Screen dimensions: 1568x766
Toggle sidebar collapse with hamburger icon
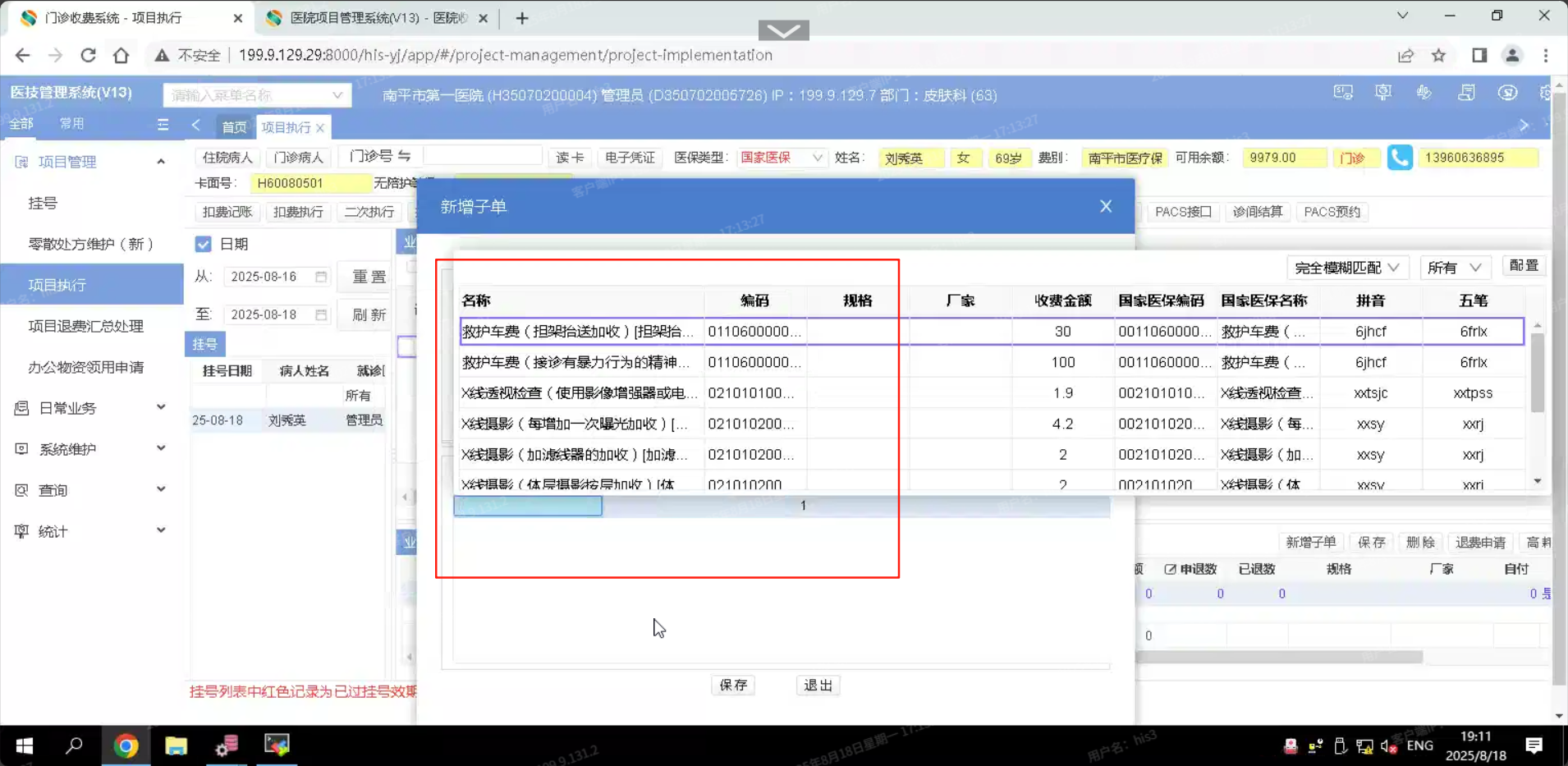(x=163, y=125)
